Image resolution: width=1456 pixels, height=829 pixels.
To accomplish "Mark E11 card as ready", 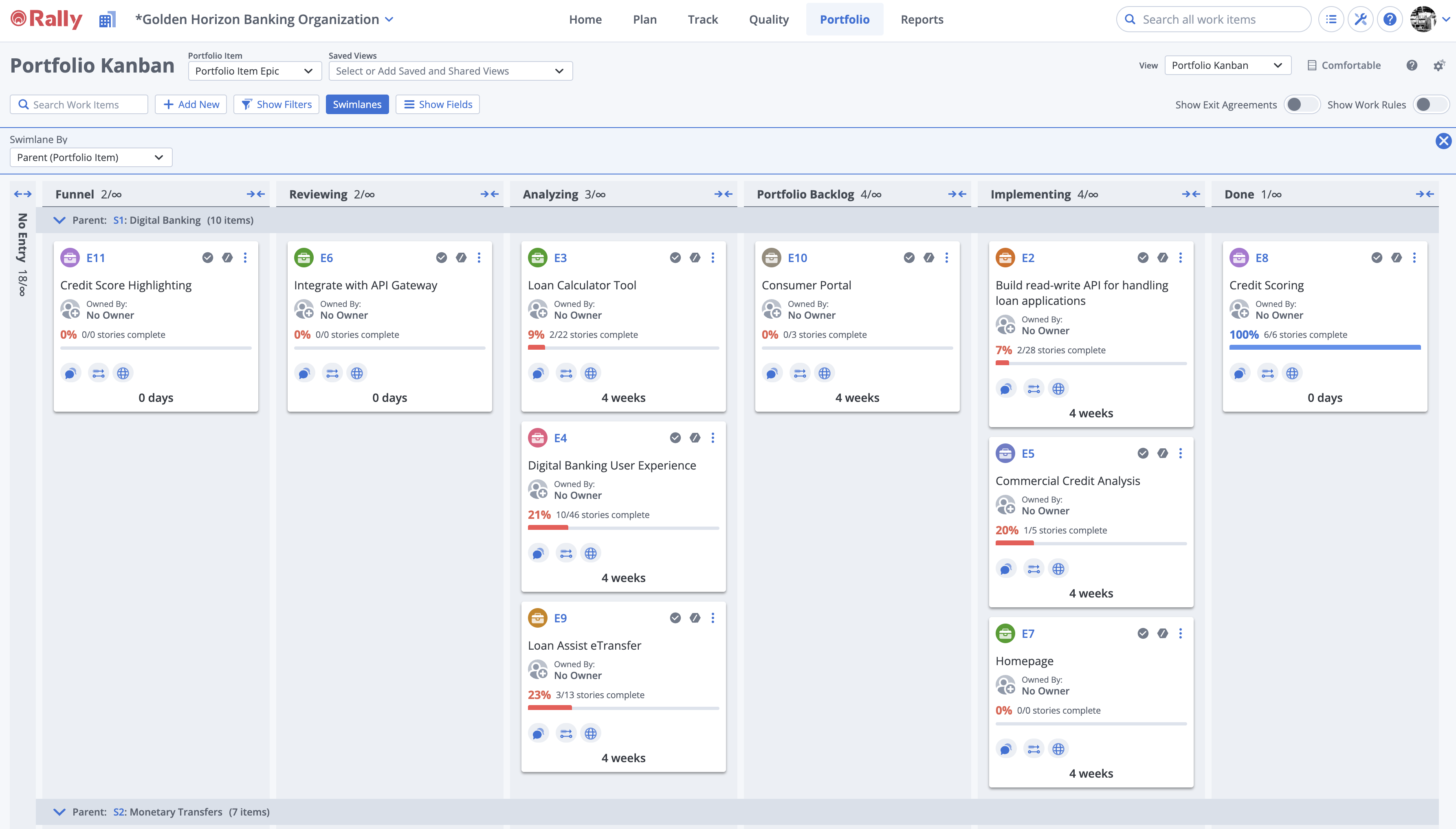I will (208, 258).
